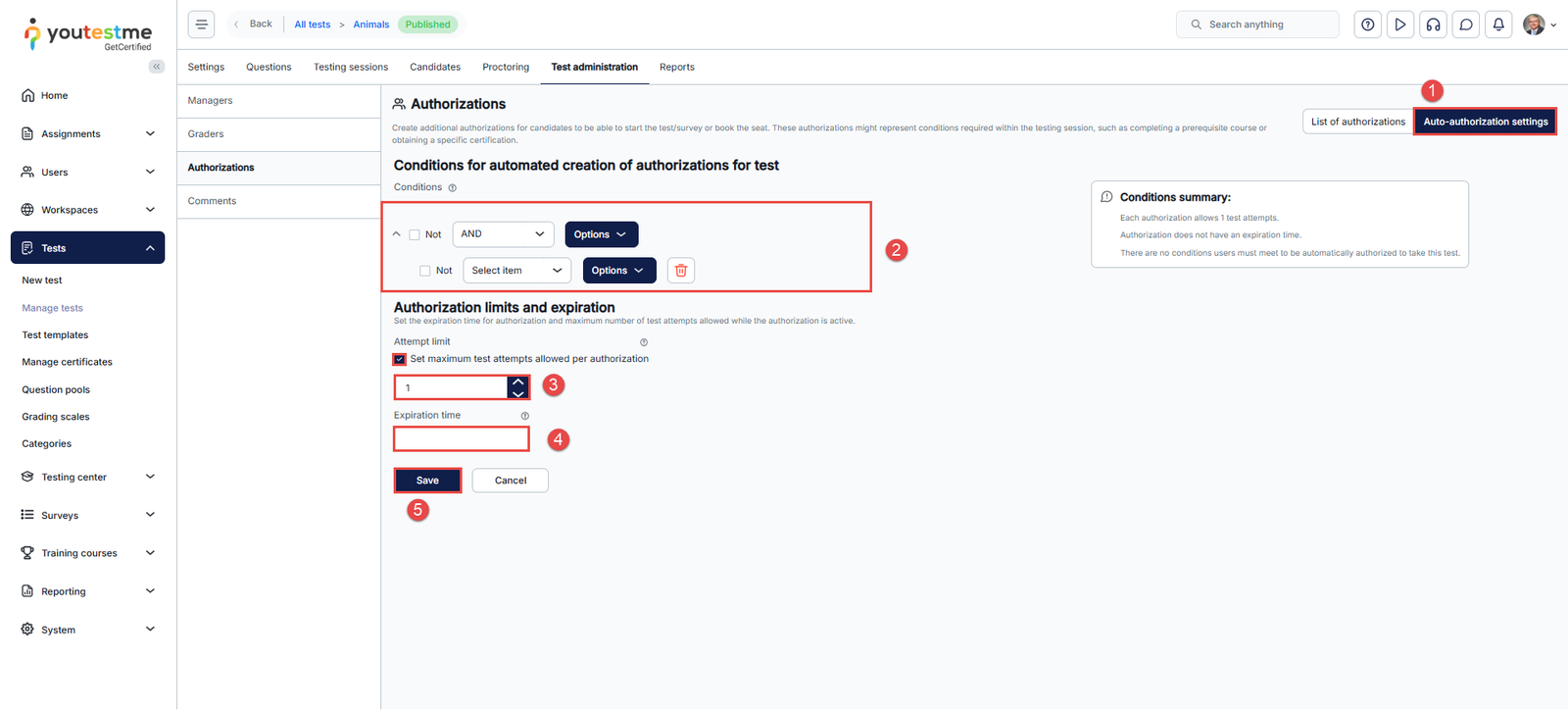Collapse the sidebar with double-chevron icon
1568x710 pixels.
coord(157,67)
